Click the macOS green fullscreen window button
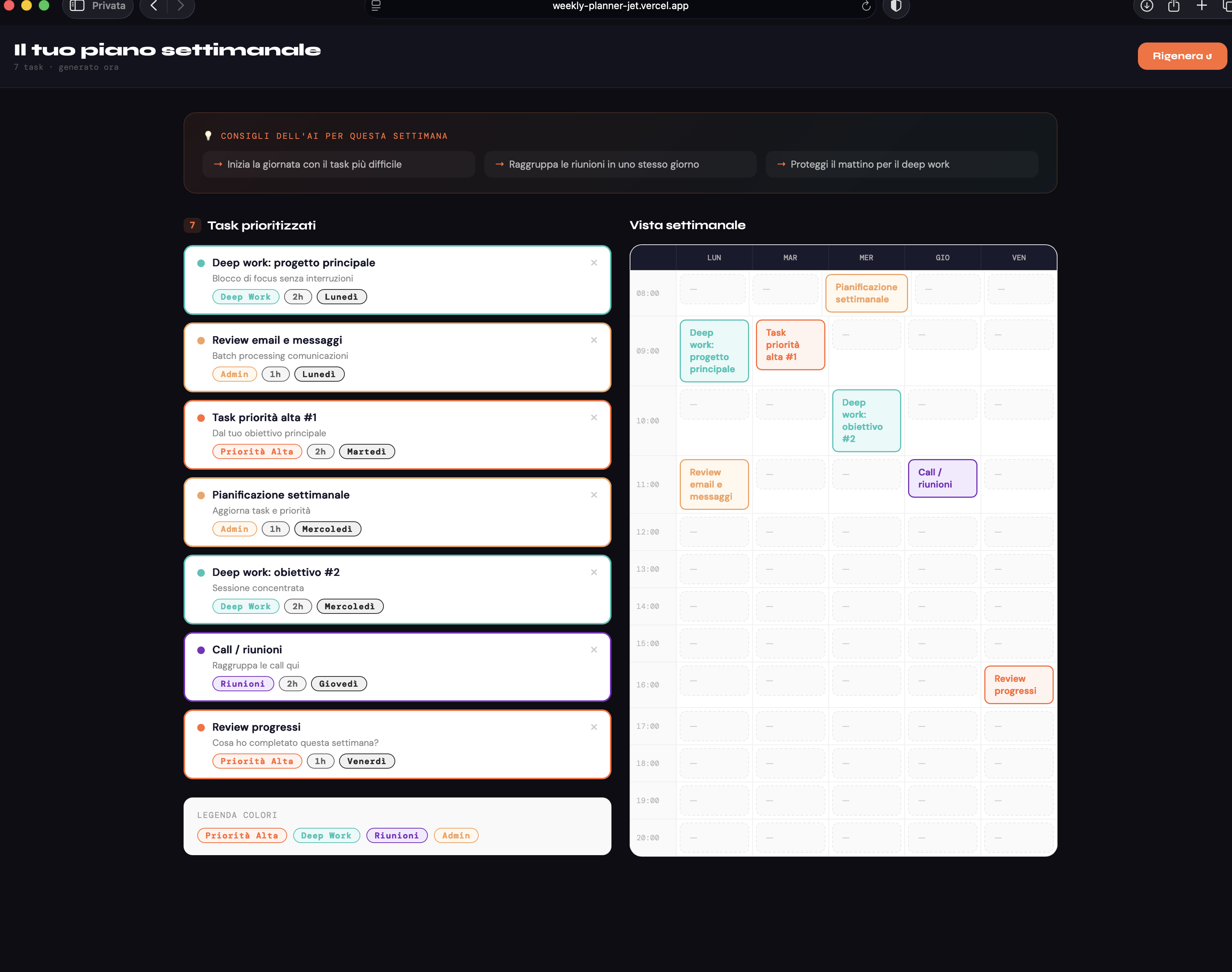This screenshot has width=1232, height=972. click(x=44, y=5)
